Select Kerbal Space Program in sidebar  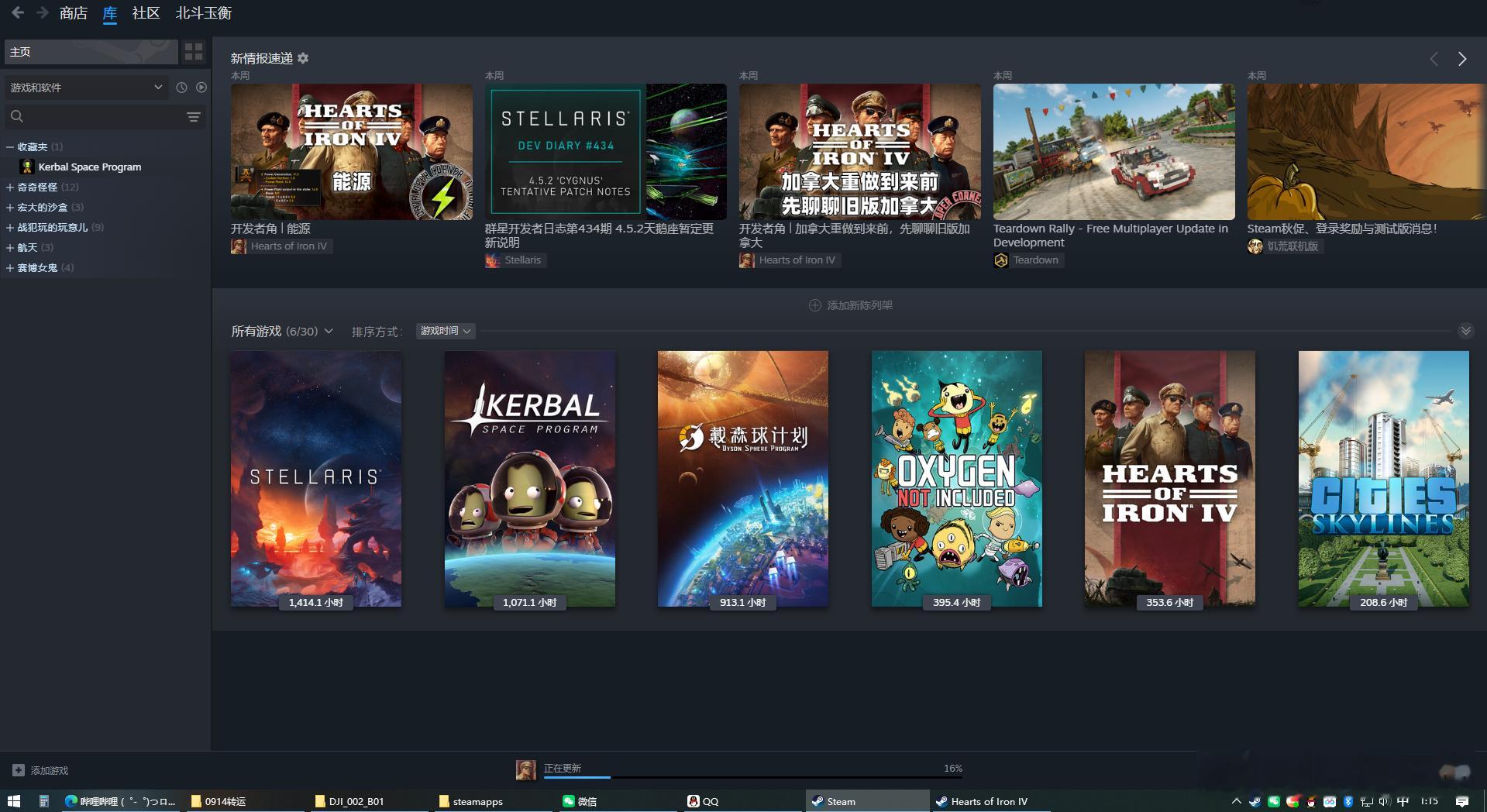(90, 167)
